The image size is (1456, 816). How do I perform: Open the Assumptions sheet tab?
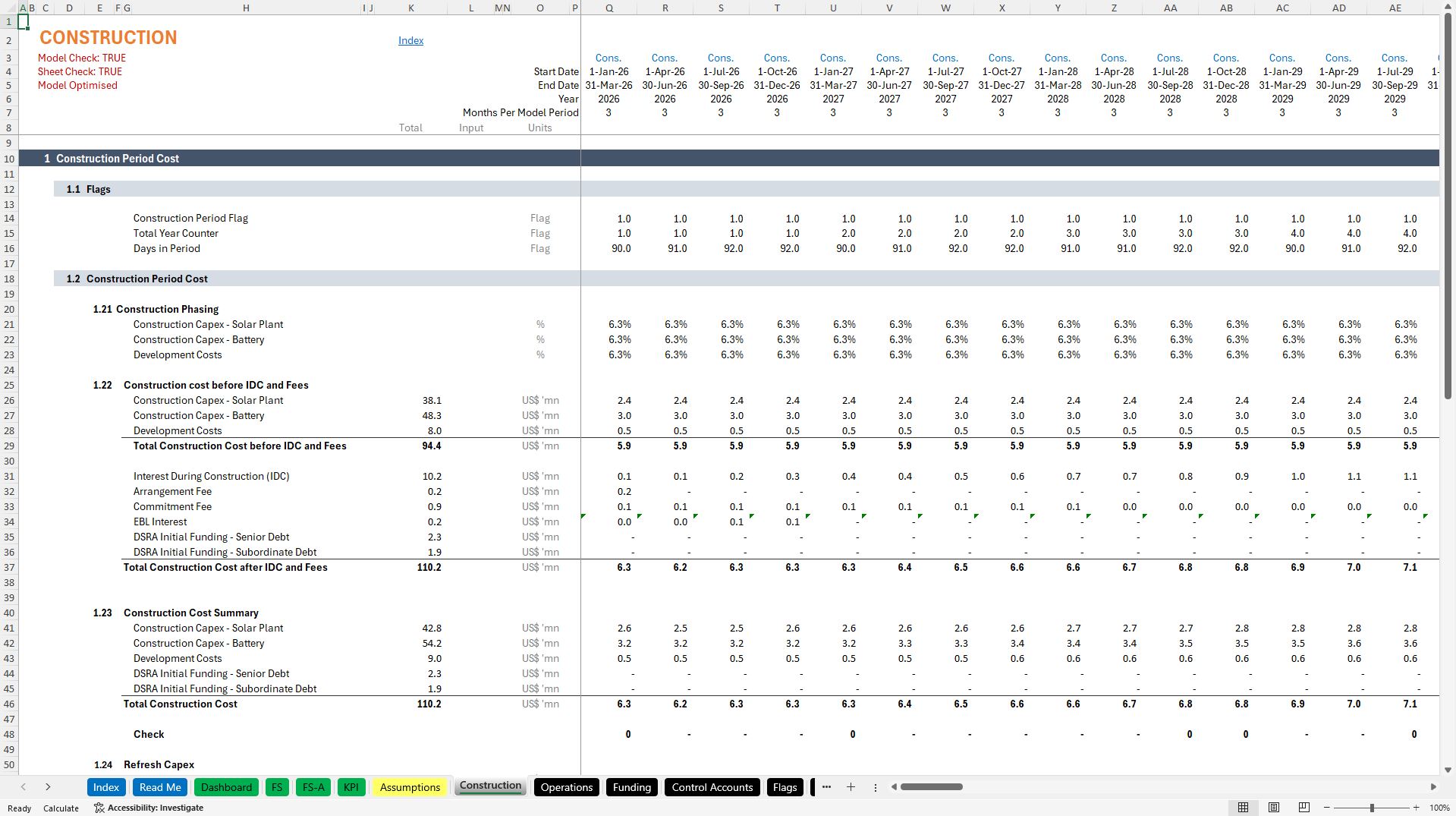pyautogui.click(x=410, y=787)
